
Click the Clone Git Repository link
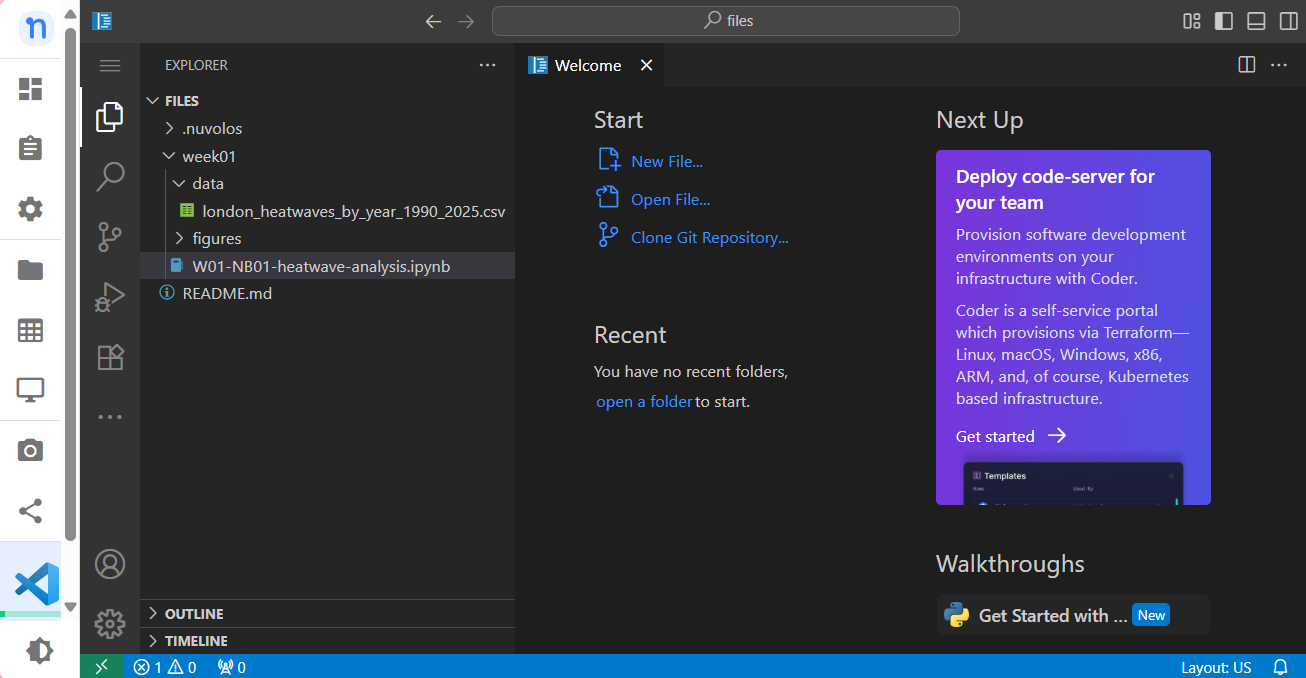tap(709, 238)
